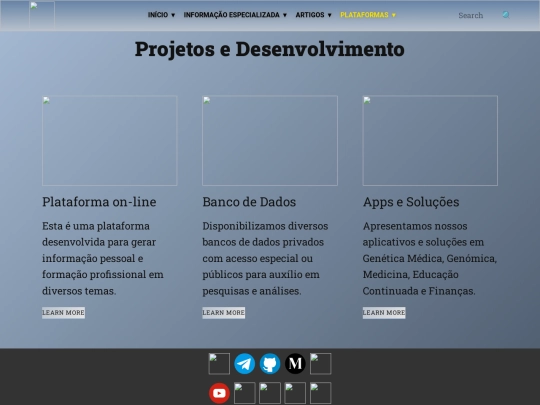Click the Plataforma on-line heading

(99, 202)
